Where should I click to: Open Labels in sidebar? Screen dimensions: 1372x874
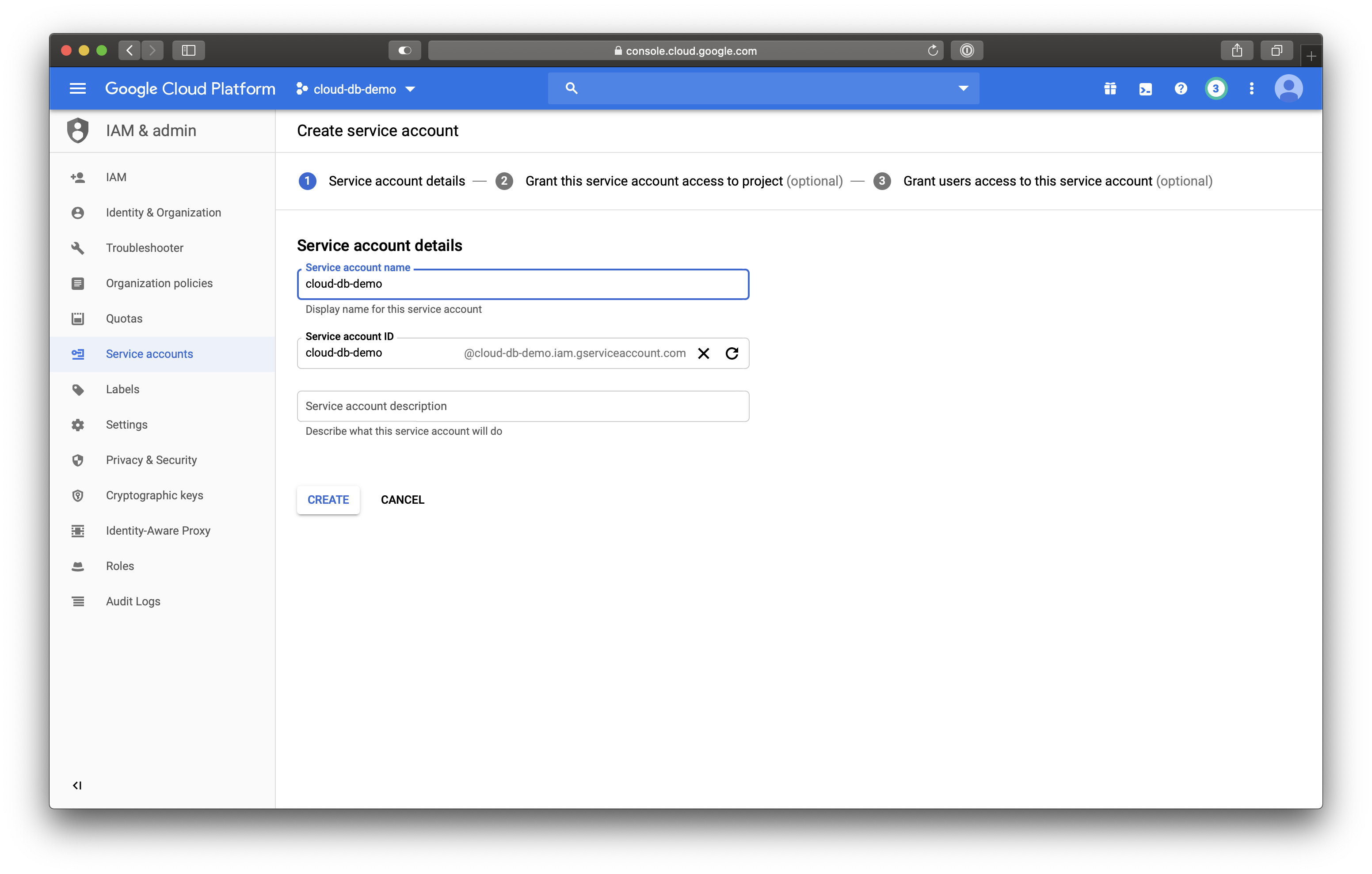pos(162,389)
